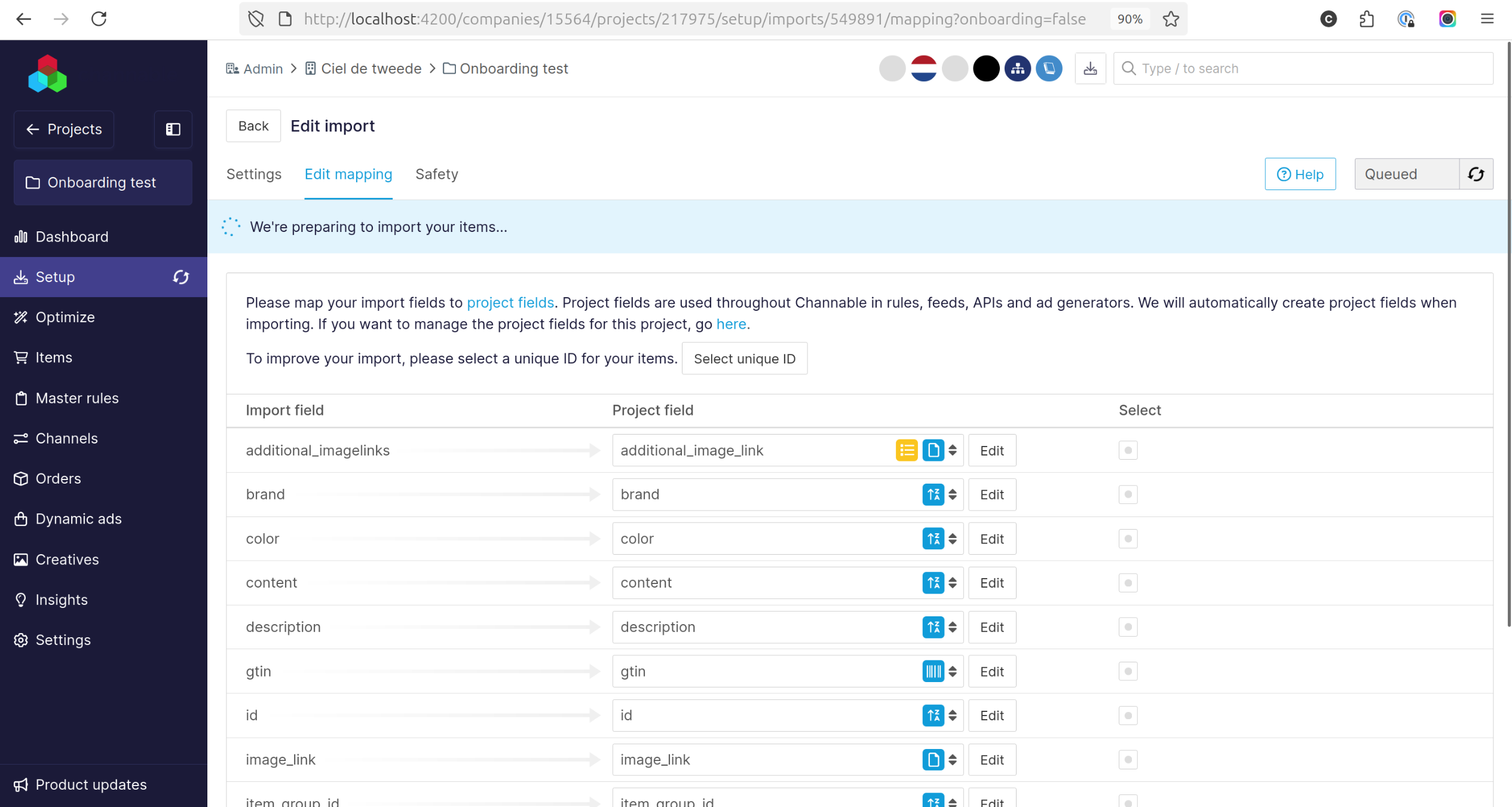Open the browser extensions puzzle icon
1512x807 pixels.
tap(1367, 19)
